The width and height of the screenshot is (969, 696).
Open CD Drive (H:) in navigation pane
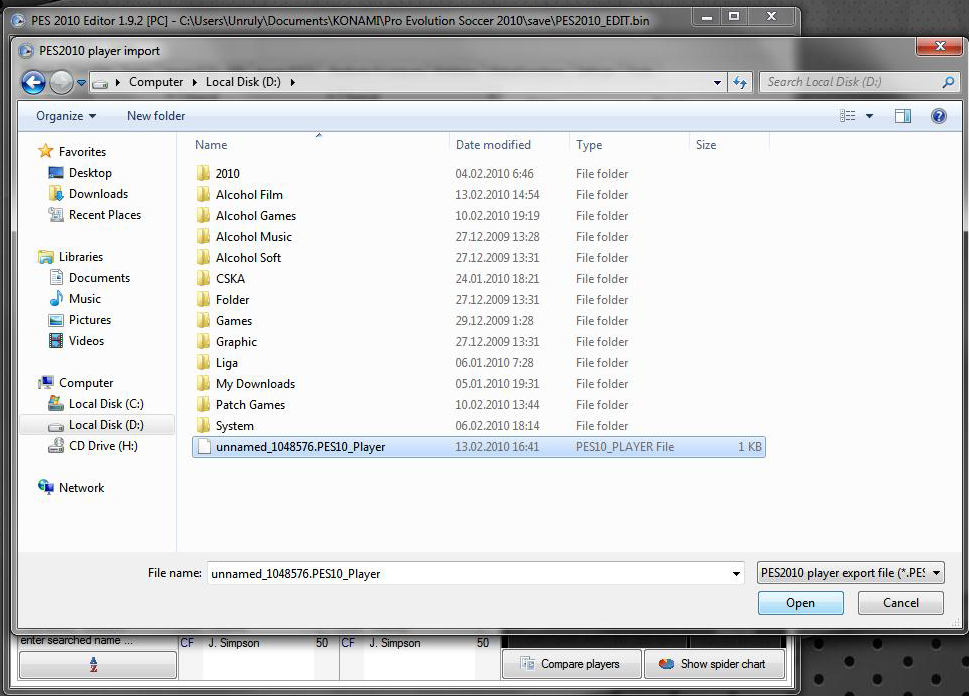(x=103, y=446)
